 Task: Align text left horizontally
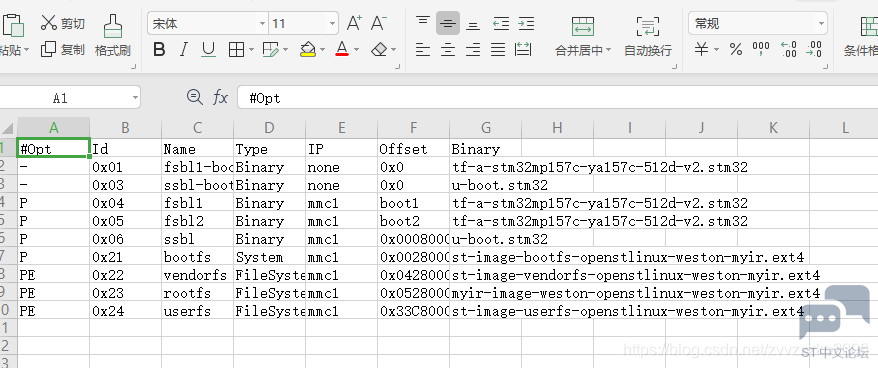click(423, 50)
